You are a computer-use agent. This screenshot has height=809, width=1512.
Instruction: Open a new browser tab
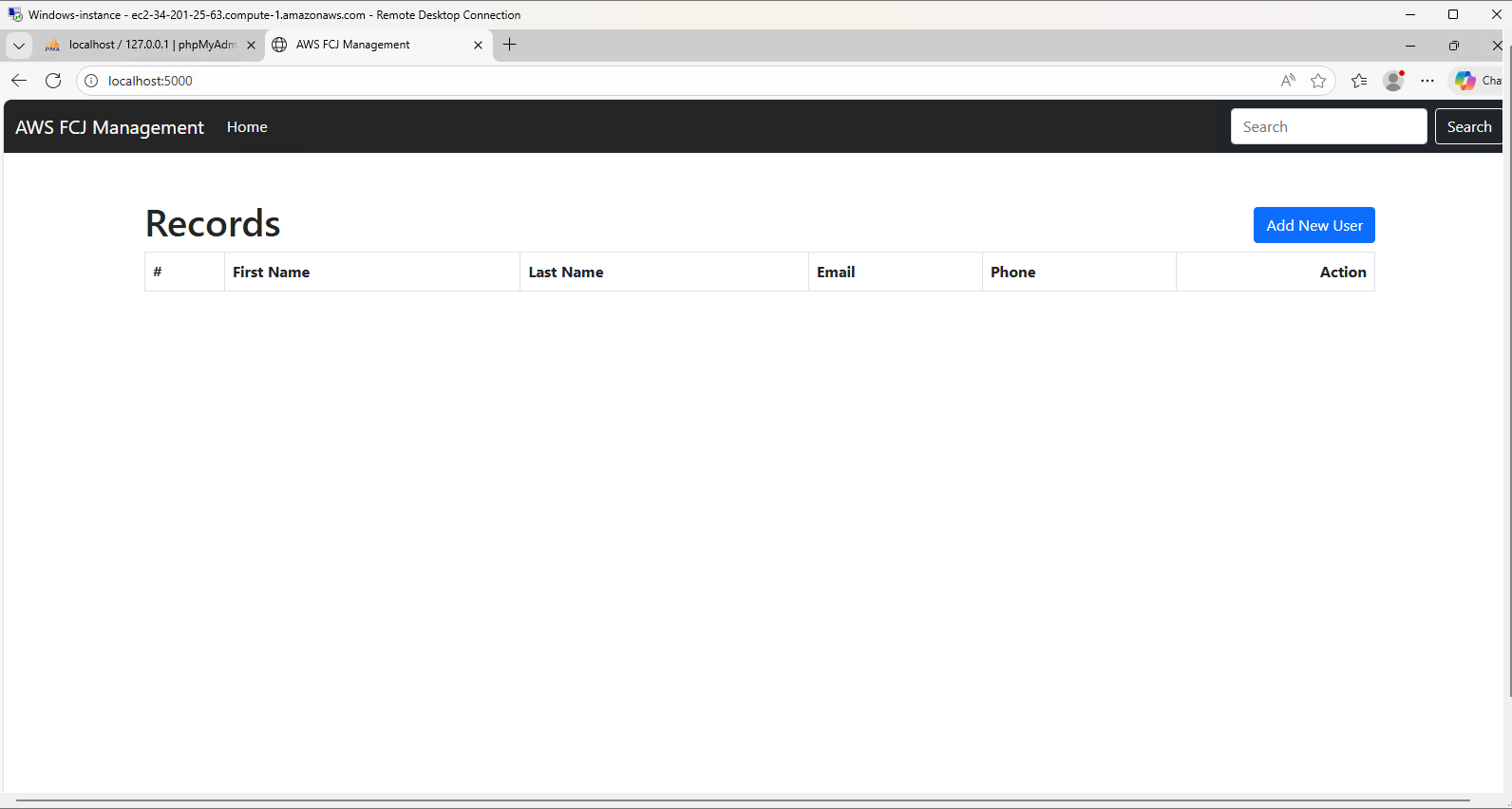point(510,45)
